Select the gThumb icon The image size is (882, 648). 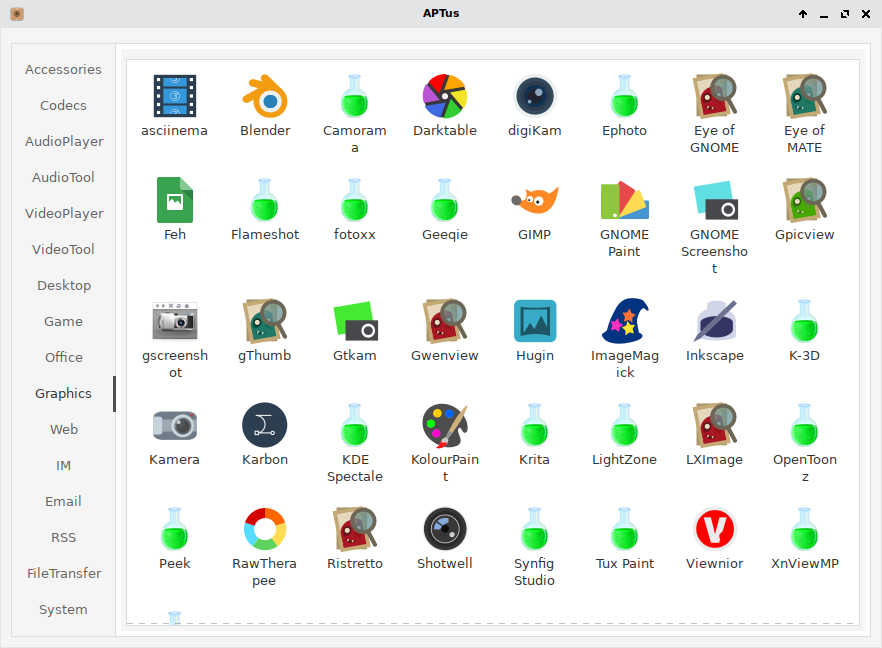coord(264,321)
